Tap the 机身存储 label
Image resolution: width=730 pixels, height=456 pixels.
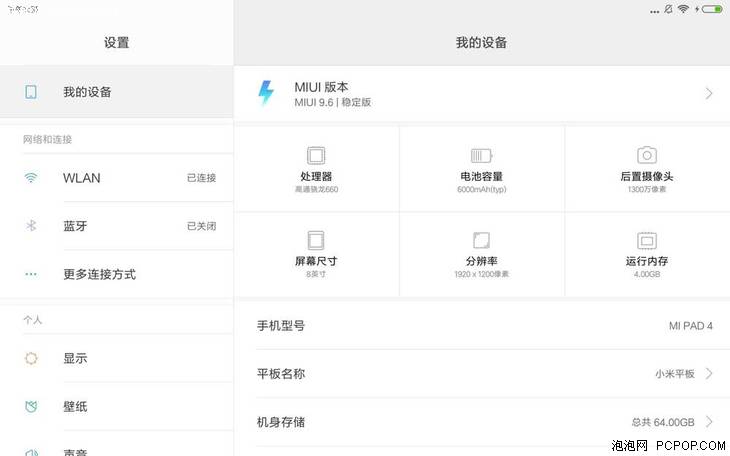[281, 422]
